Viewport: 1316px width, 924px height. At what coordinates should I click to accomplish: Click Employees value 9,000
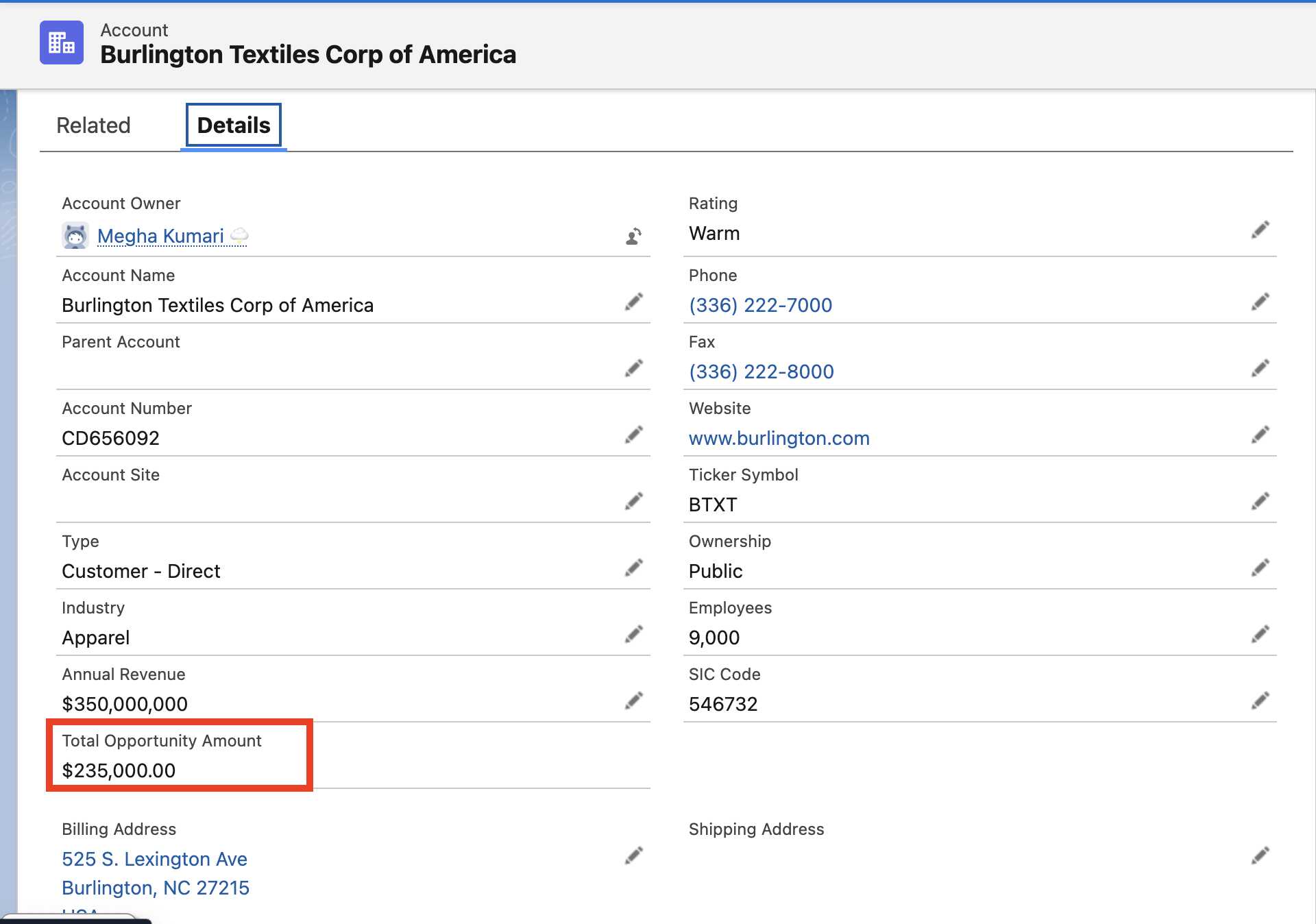(x=714, y=637)
